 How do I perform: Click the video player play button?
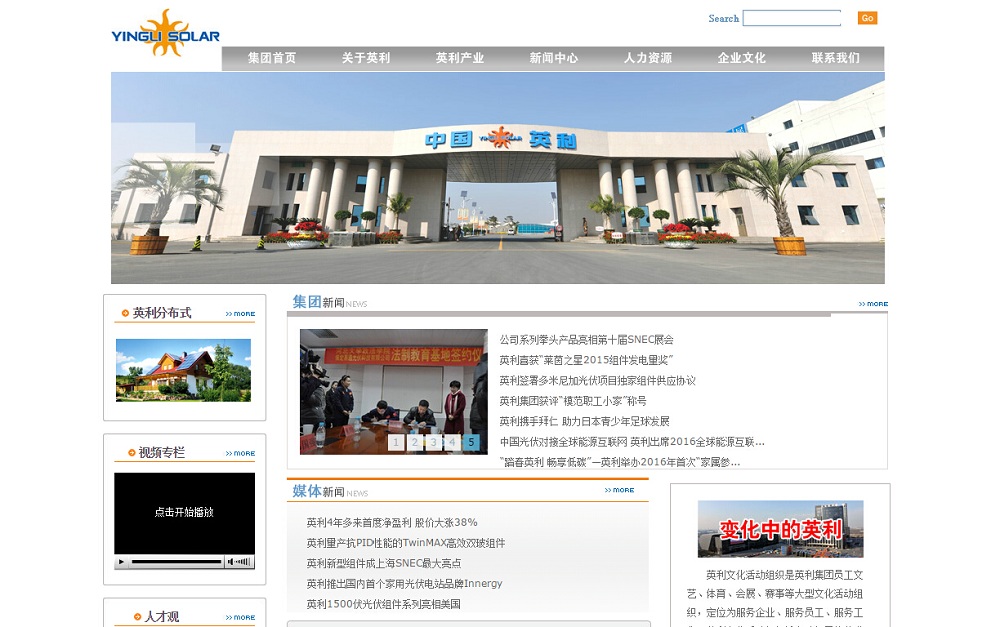coord(121,562)
